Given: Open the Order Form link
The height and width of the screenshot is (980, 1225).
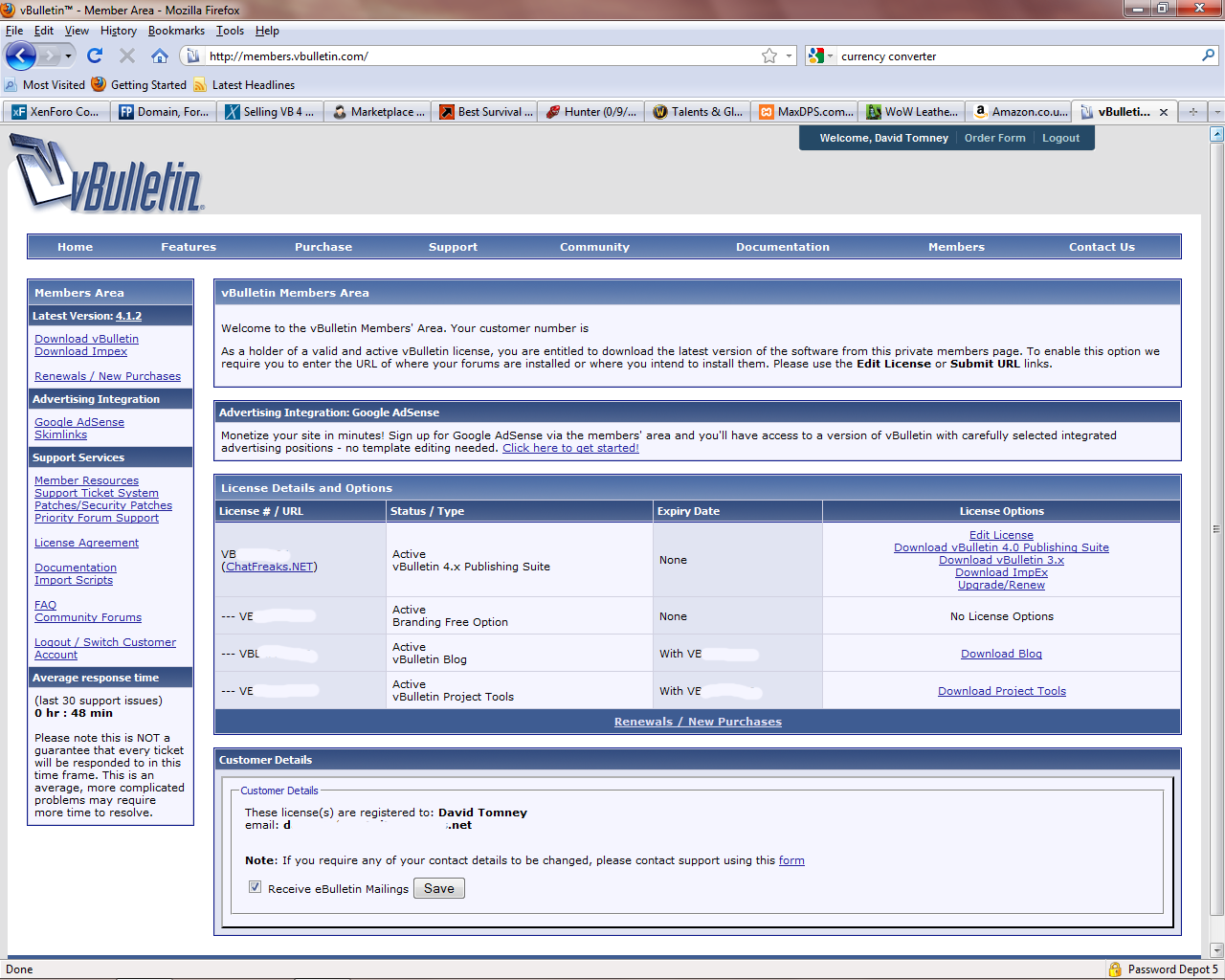Looking at the screenshot, I should 994,138.
